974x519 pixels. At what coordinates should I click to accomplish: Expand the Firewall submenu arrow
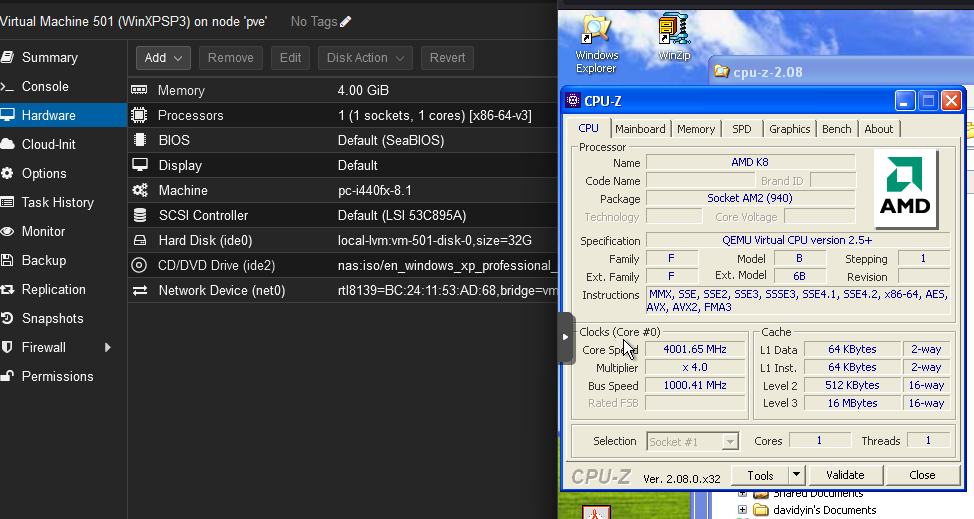pyautogui.click(x=107, y=348)
